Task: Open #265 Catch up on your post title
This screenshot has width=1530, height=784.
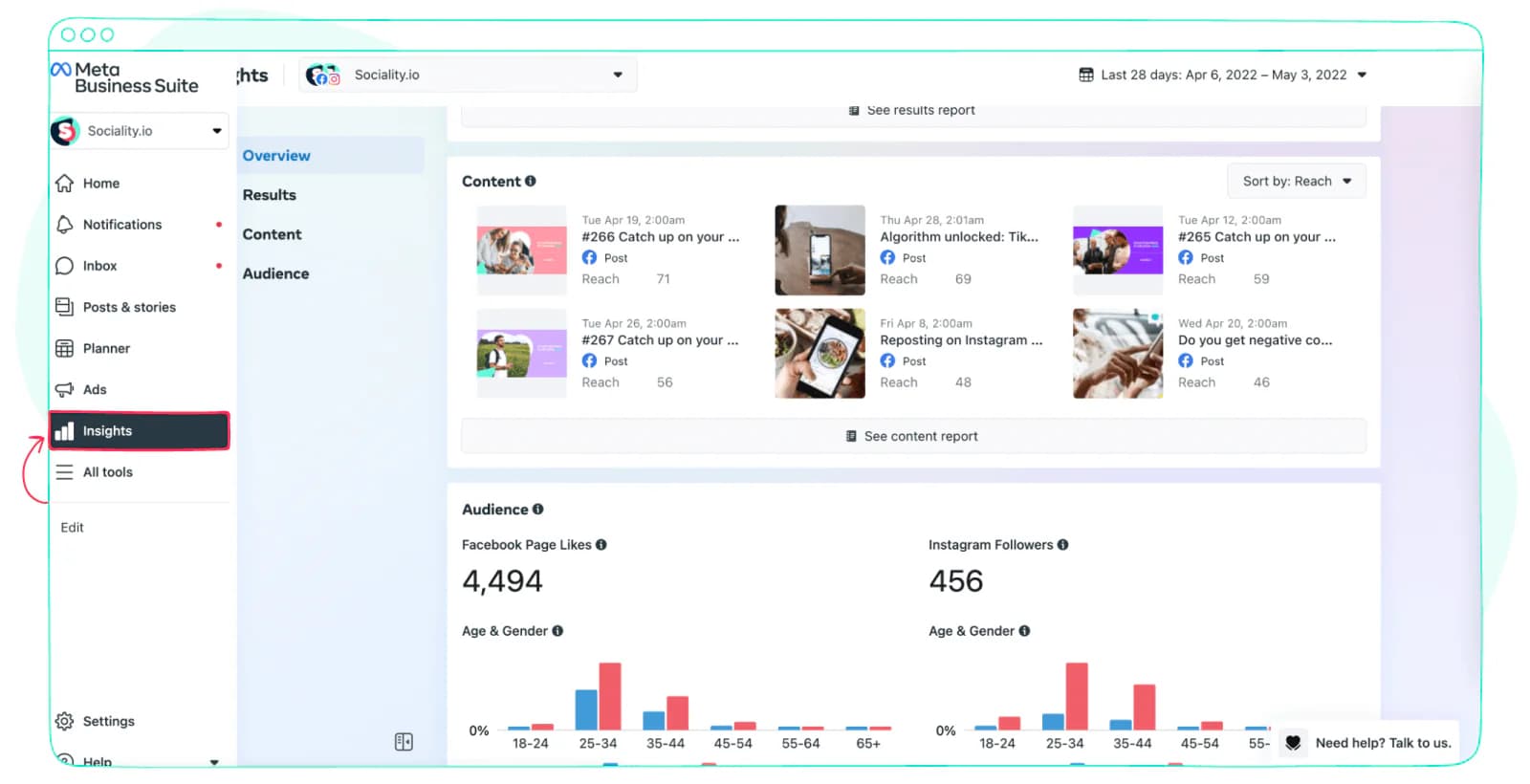Action: (x=1257, y=237)
